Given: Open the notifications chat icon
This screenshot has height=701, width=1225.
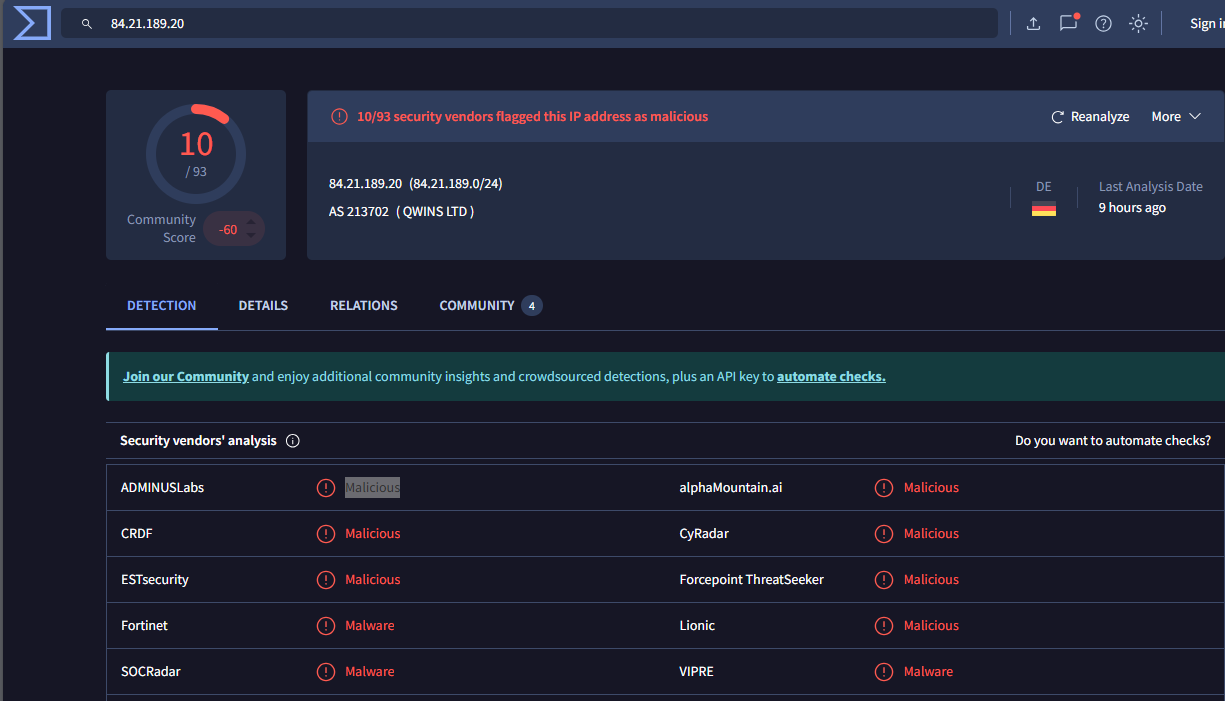Looking at the screenshot, I should (x=1068, y=24).
